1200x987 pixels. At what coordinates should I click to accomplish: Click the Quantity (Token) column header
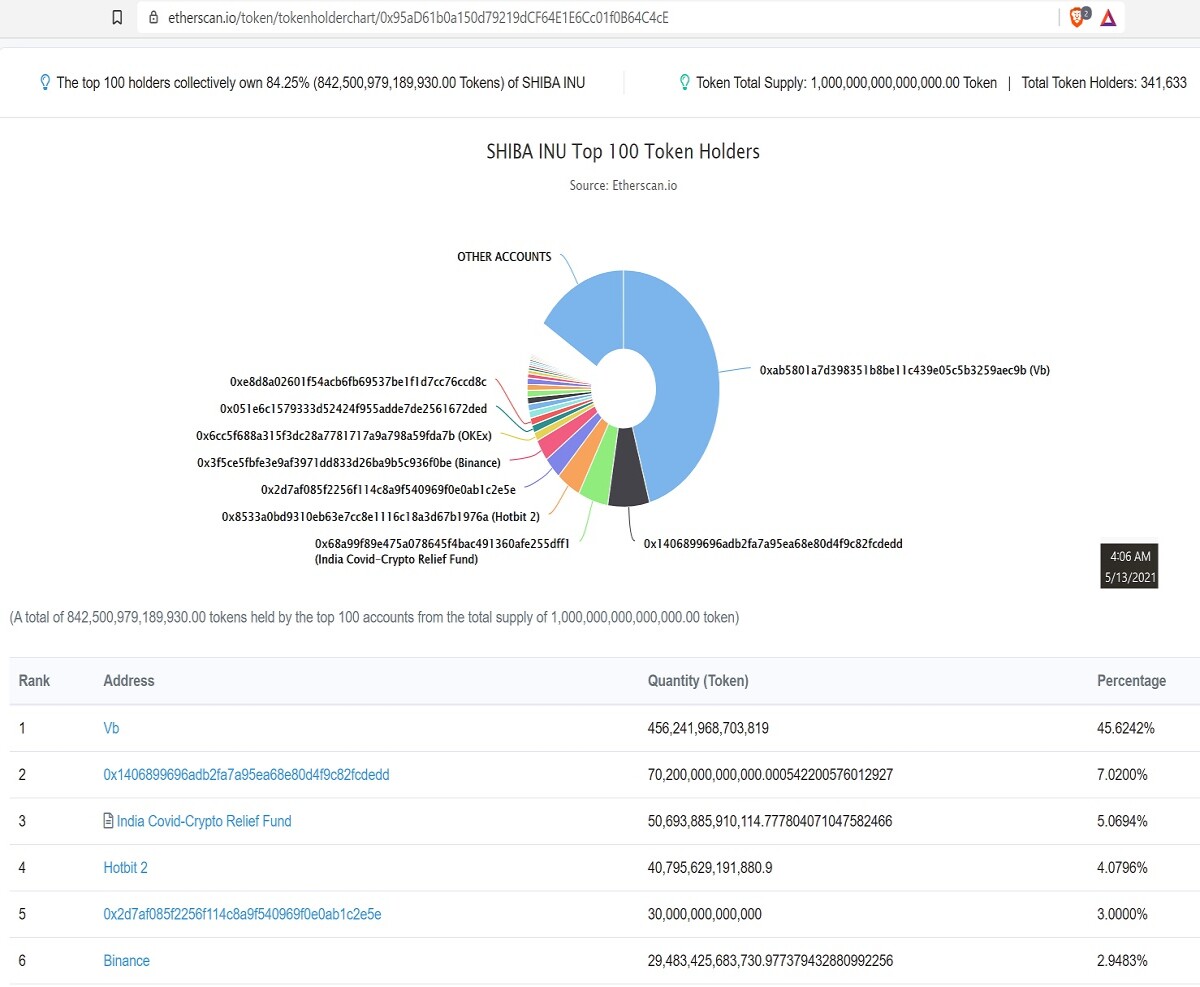(698, 681)
